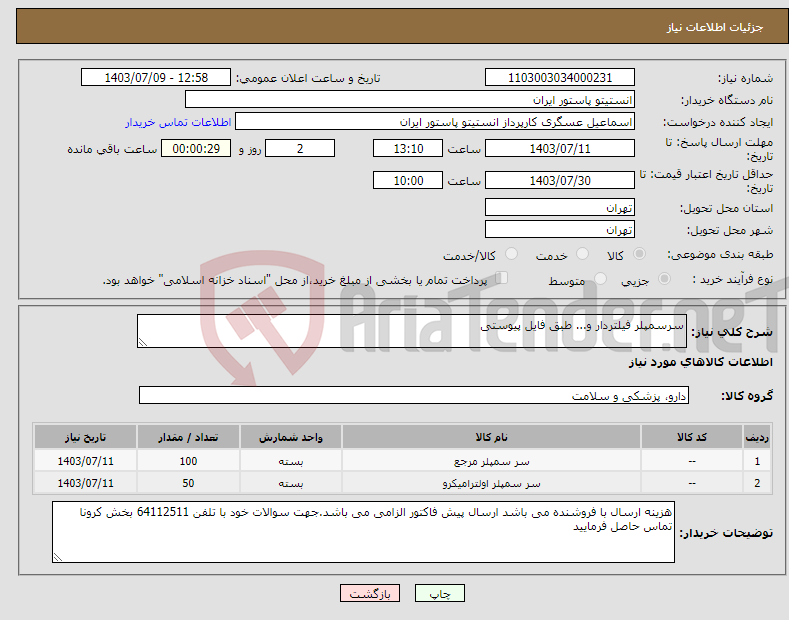Select the جزیی purchase type radio
Image resolution: width=789 pixels, height=620 pixels.
(x=664, y=278)
